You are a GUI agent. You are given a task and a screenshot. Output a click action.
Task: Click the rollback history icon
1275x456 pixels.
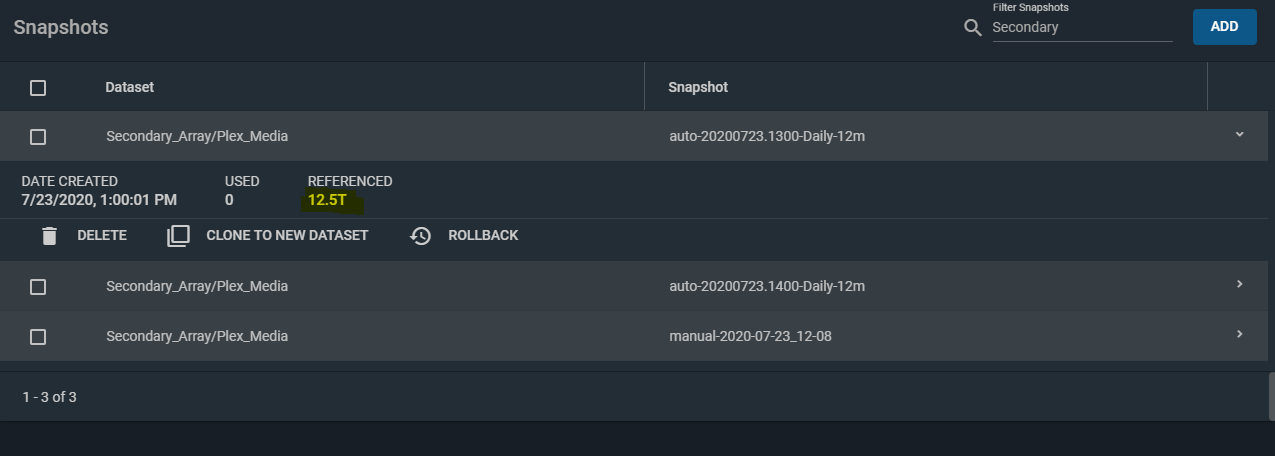[x=421, y=236]
